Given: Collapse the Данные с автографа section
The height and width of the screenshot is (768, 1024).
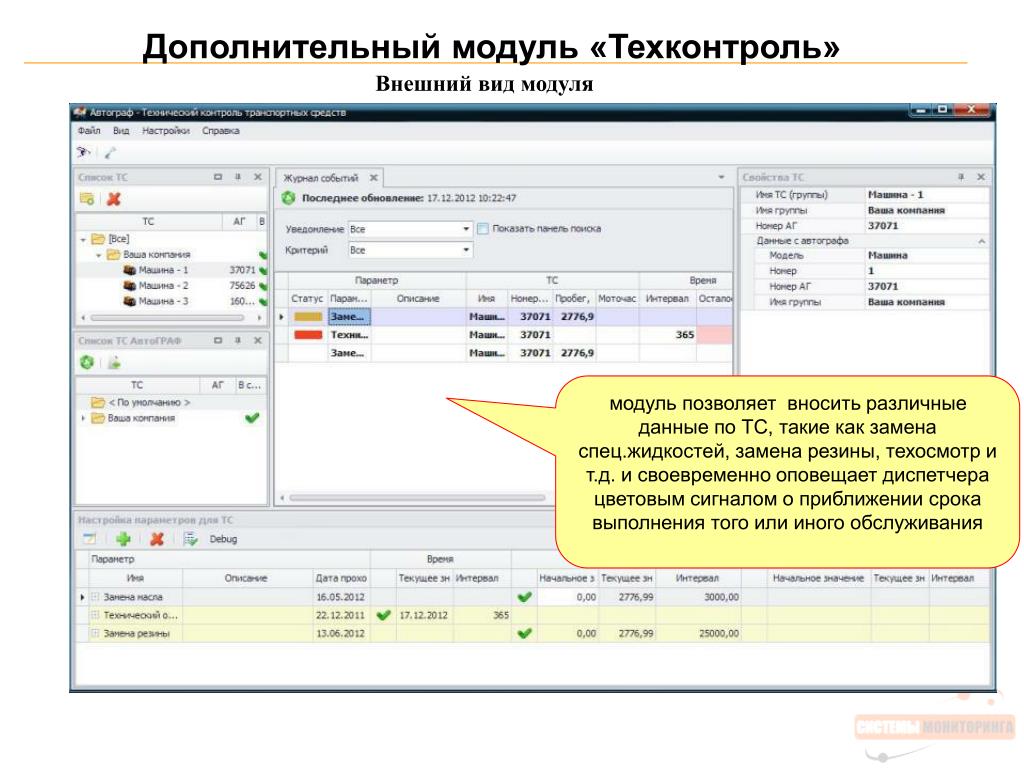Looking at the screenshot, I should pos(981,241).
